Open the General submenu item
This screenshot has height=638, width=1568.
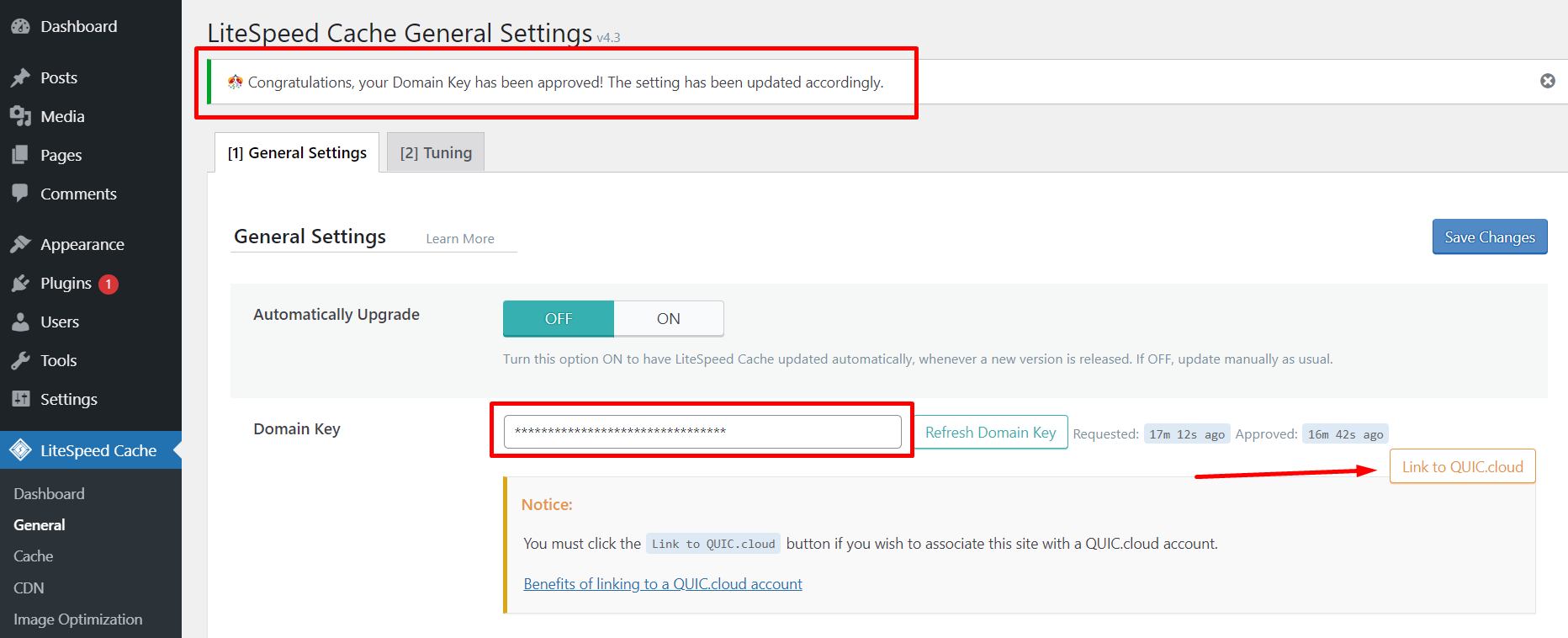[x=40, y=524]
